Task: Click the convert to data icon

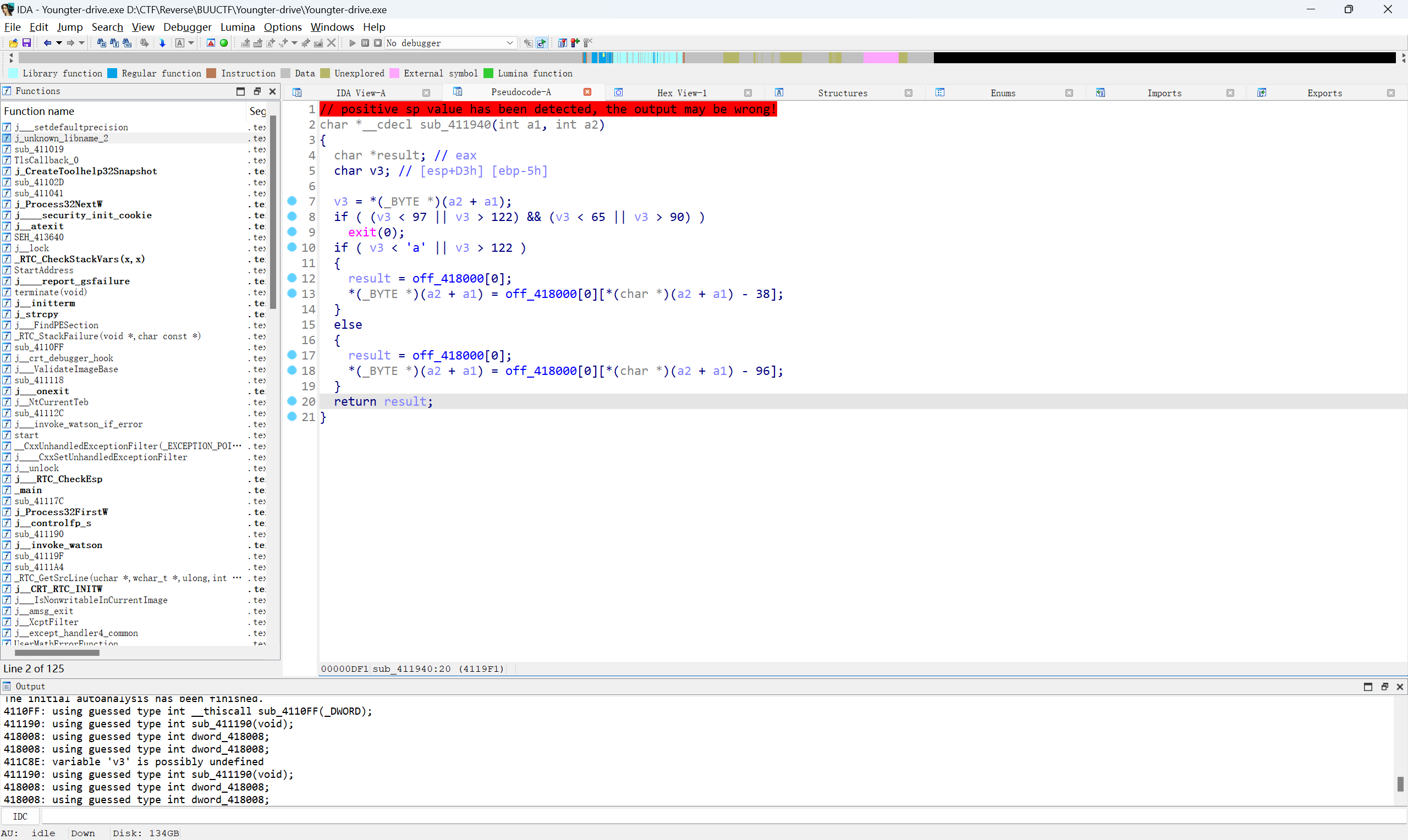Action: pos(257,43)
